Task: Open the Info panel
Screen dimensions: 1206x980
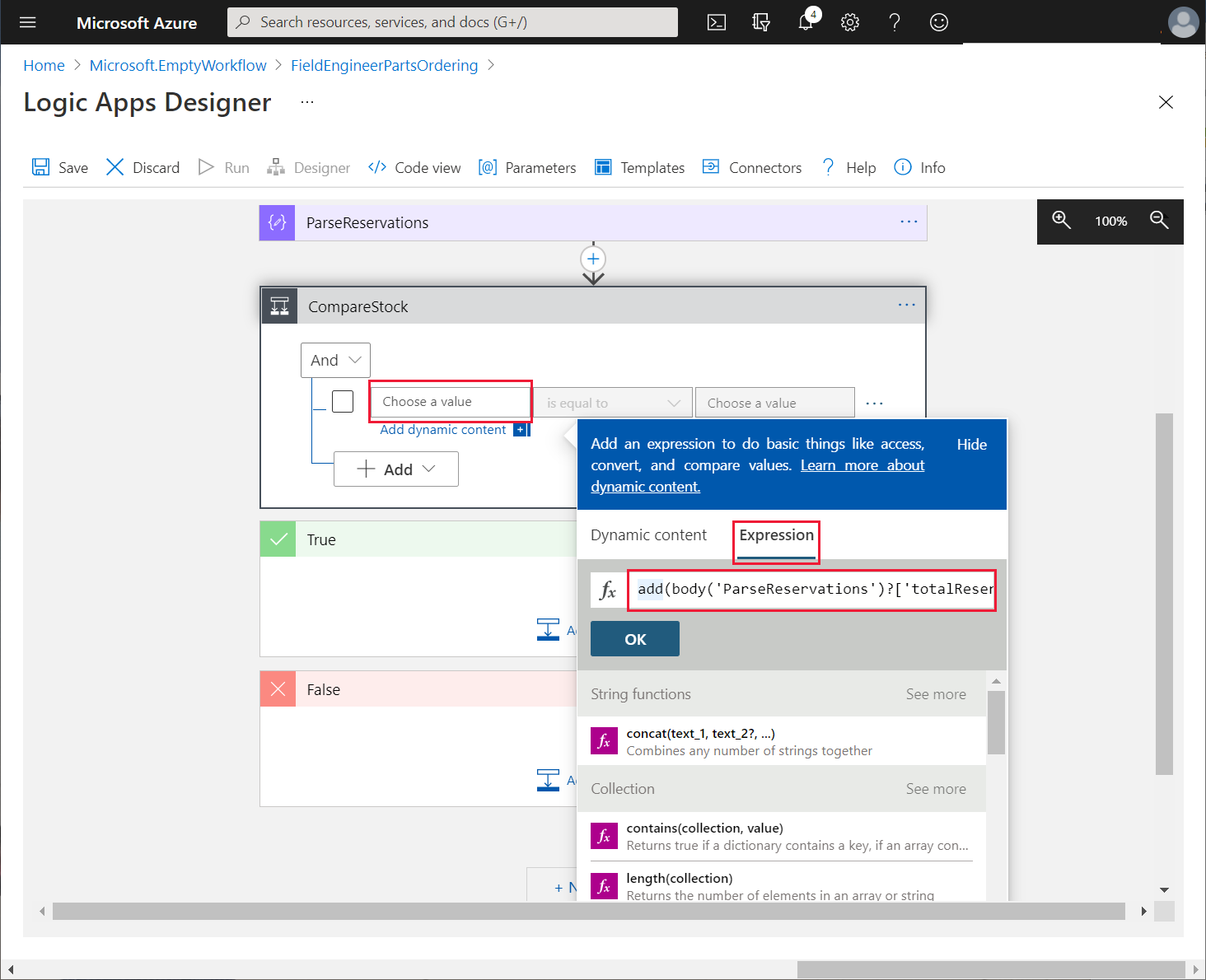Action: [x=920, y=167]
